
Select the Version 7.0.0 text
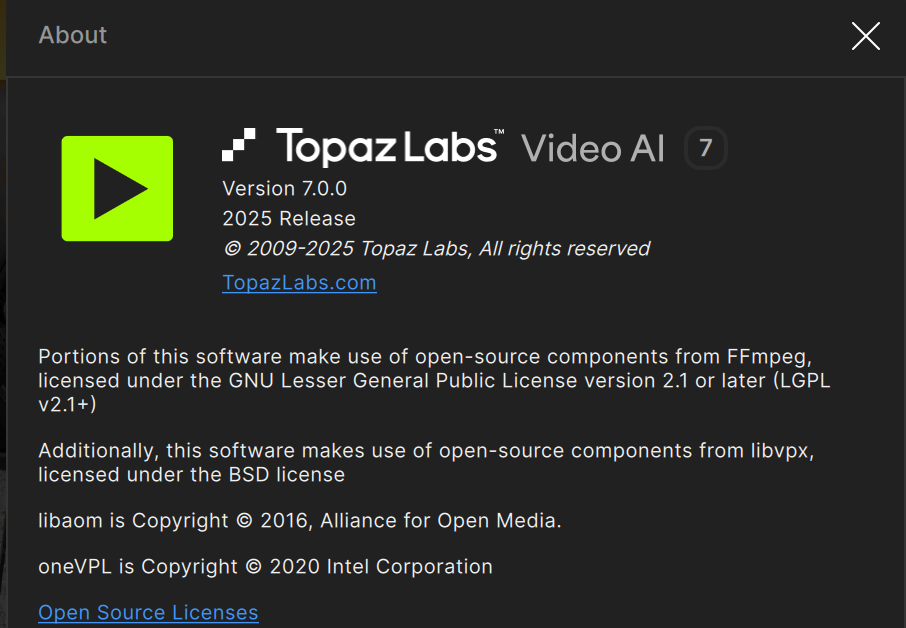click(x=285, y=188)
